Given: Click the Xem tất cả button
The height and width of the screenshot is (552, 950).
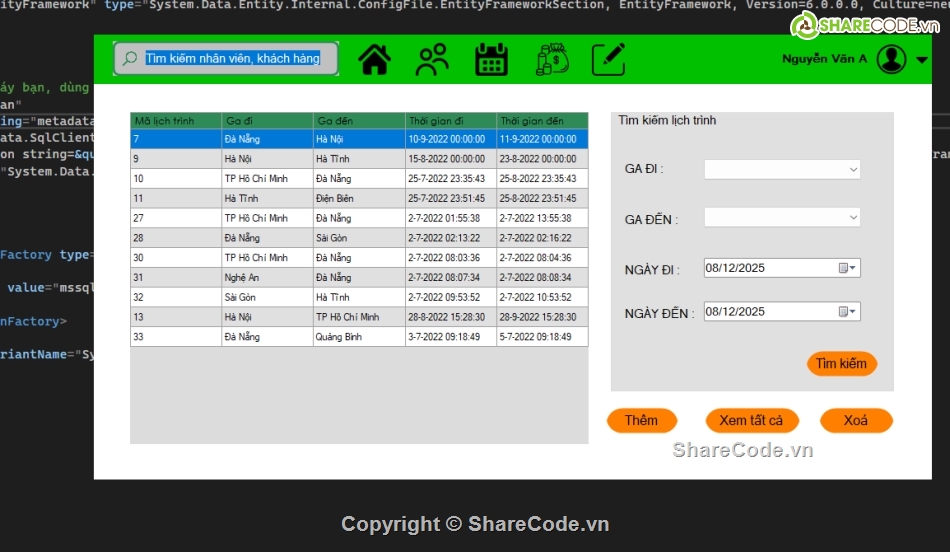Looking at the screenshot, I should [751, 421].
